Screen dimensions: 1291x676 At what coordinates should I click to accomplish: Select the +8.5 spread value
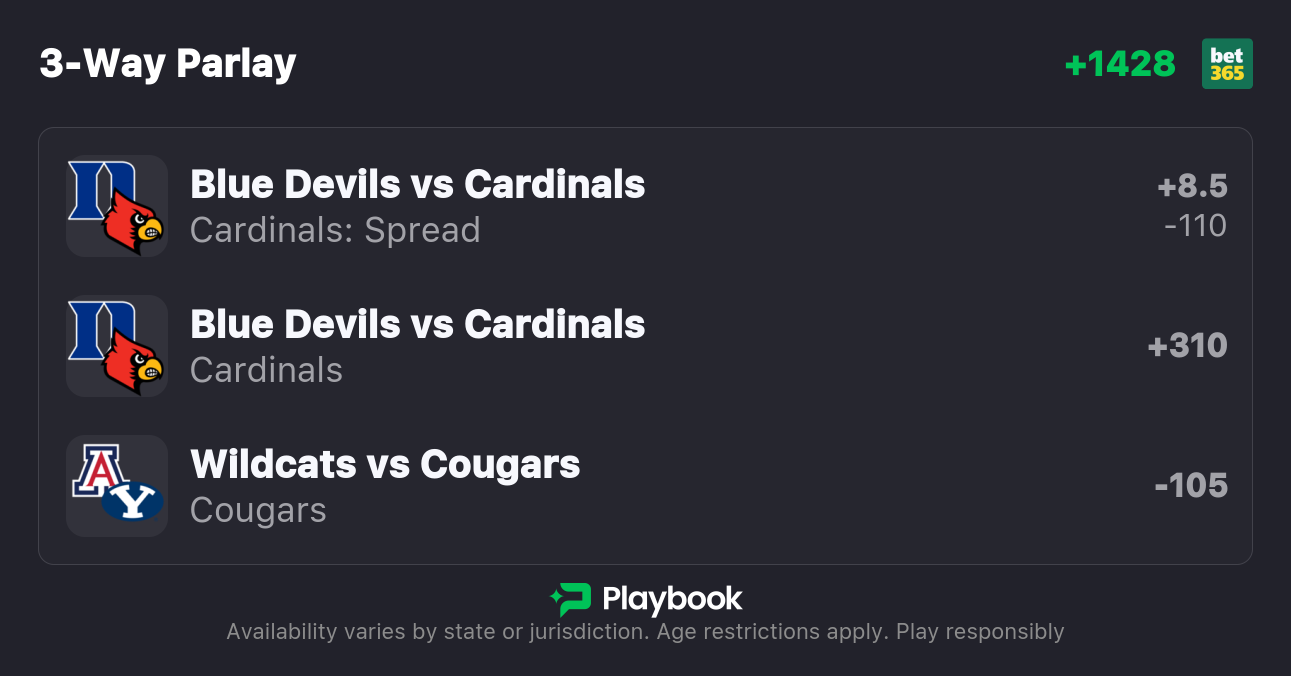click(1192, 186)
